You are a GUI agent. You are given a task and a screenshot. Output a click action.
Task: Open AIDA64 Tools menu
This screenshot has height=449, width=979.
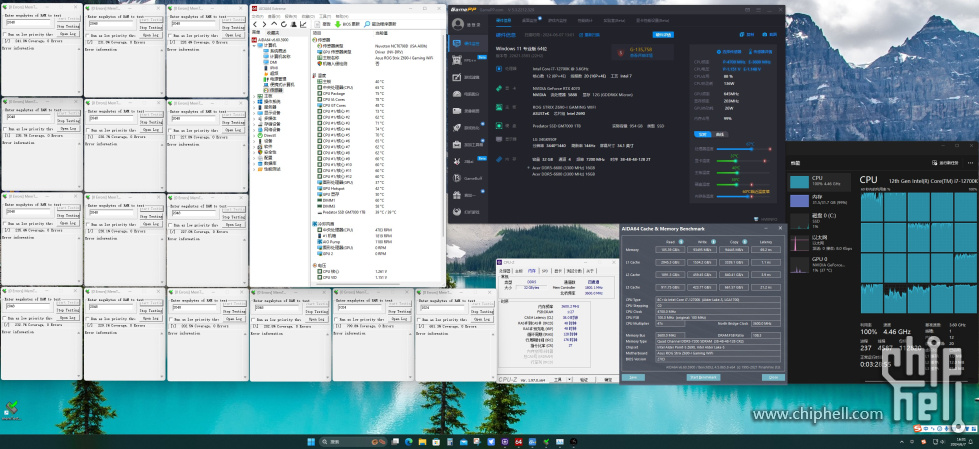pos(325,16)
